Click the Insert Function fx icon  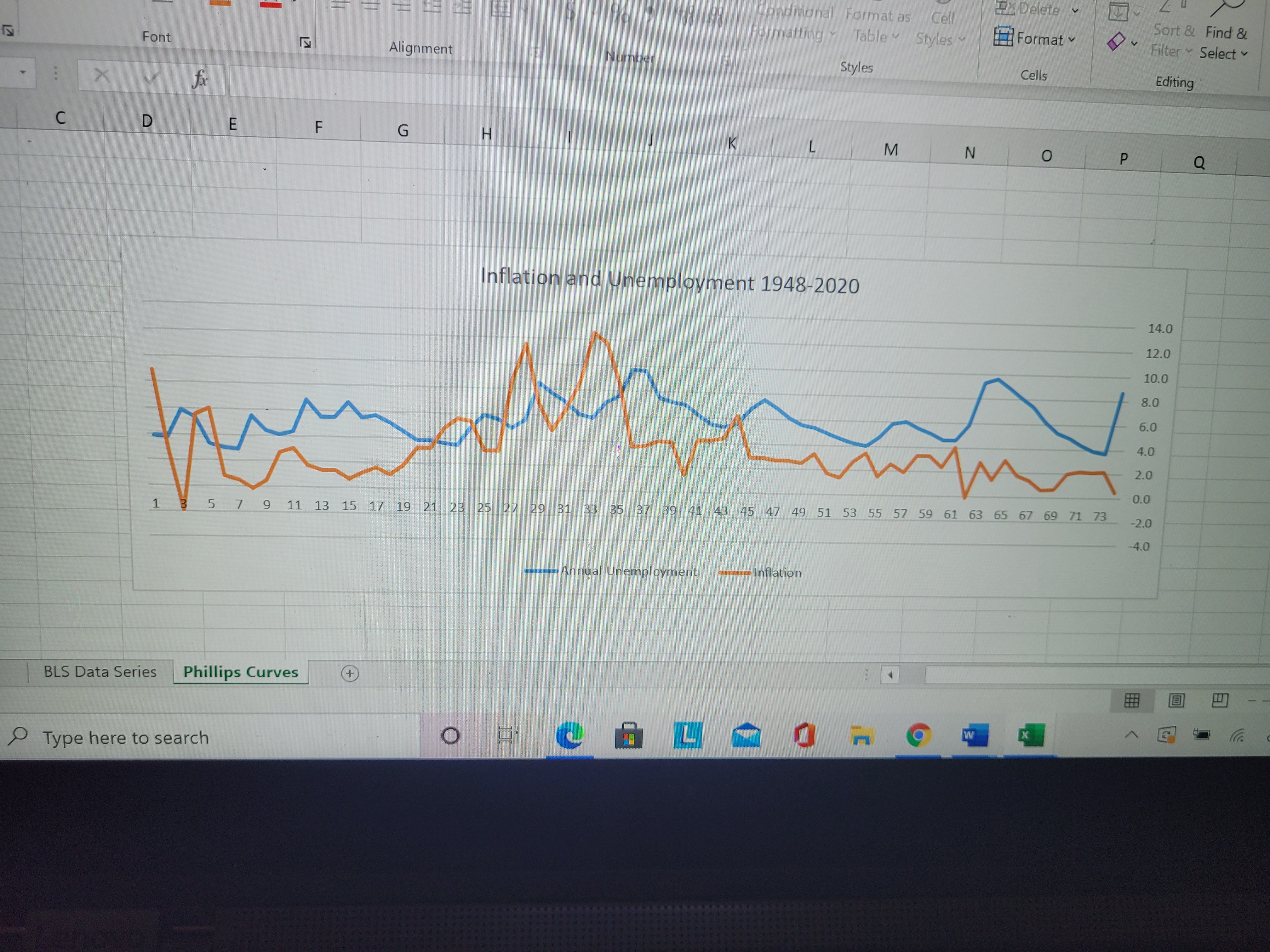(x=199, y=78)
